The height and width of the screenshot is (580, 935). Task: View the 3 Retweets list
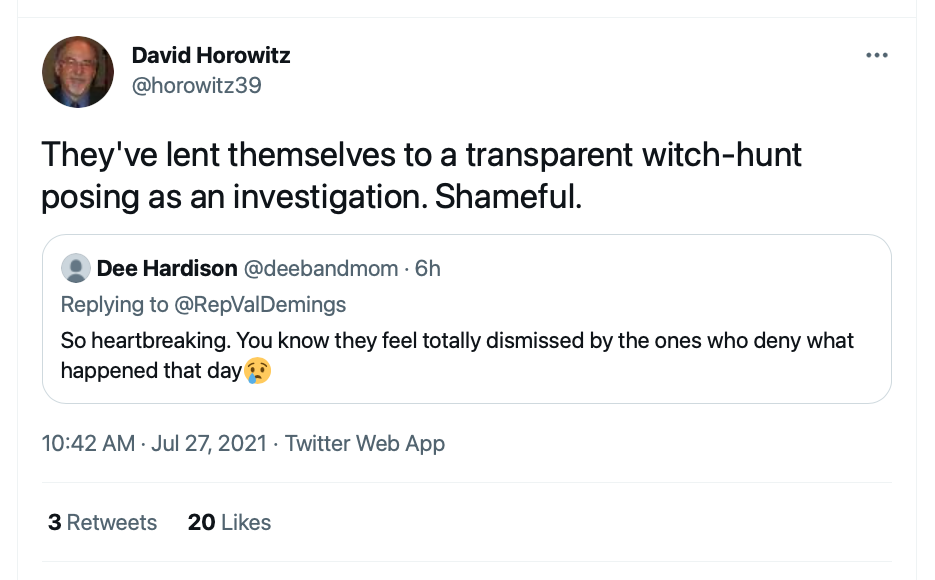[x=102, y=522]
